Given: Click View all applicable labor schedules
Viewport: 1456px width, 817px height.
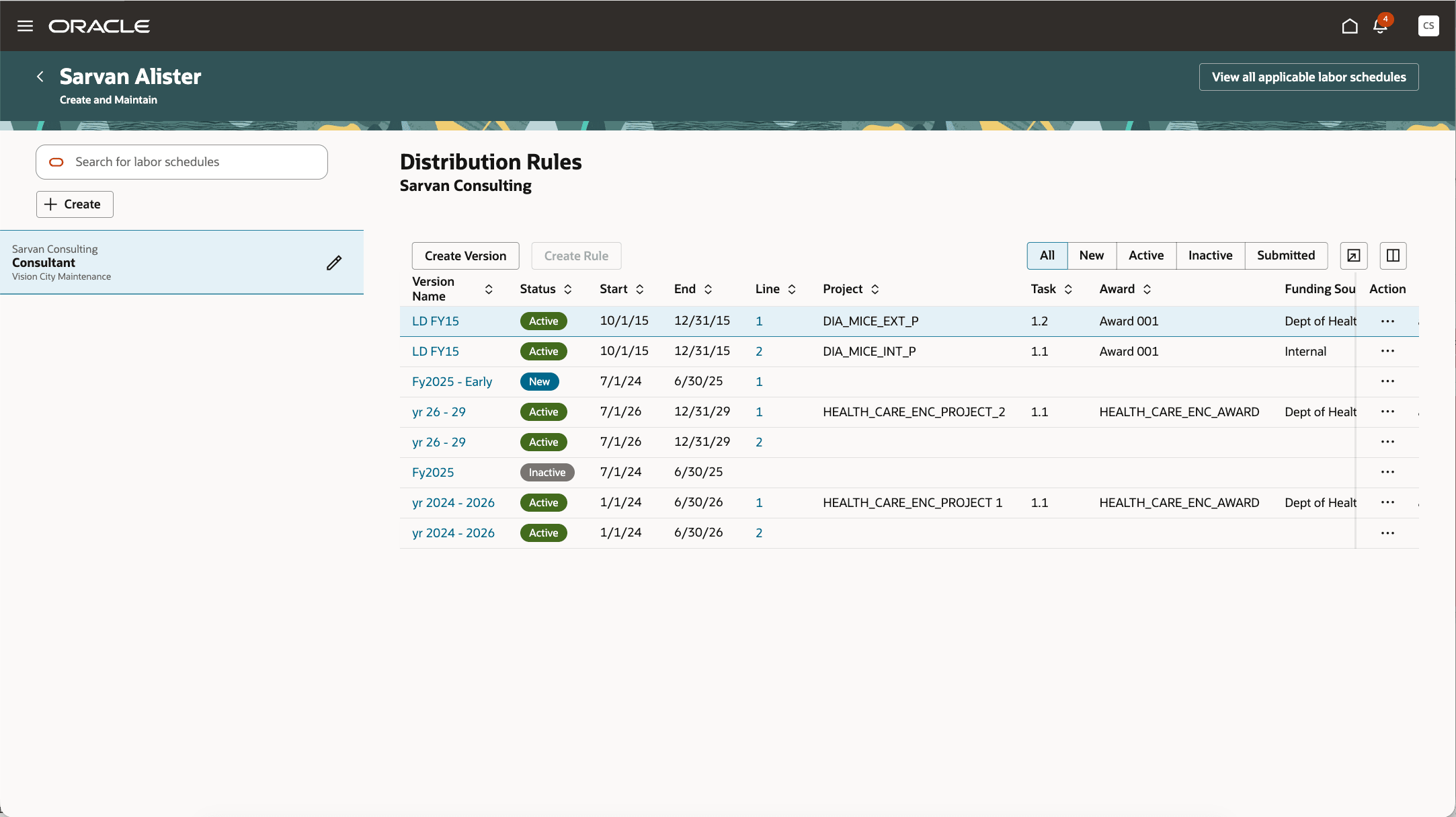Looking at the screenshot, I should click(1309, 77).
